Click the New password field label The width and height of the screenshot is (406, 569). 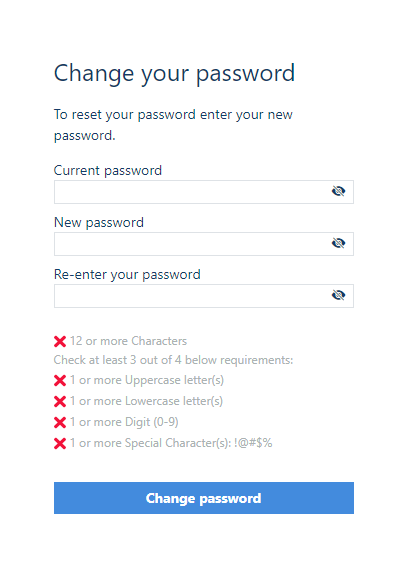click(99, 222)
